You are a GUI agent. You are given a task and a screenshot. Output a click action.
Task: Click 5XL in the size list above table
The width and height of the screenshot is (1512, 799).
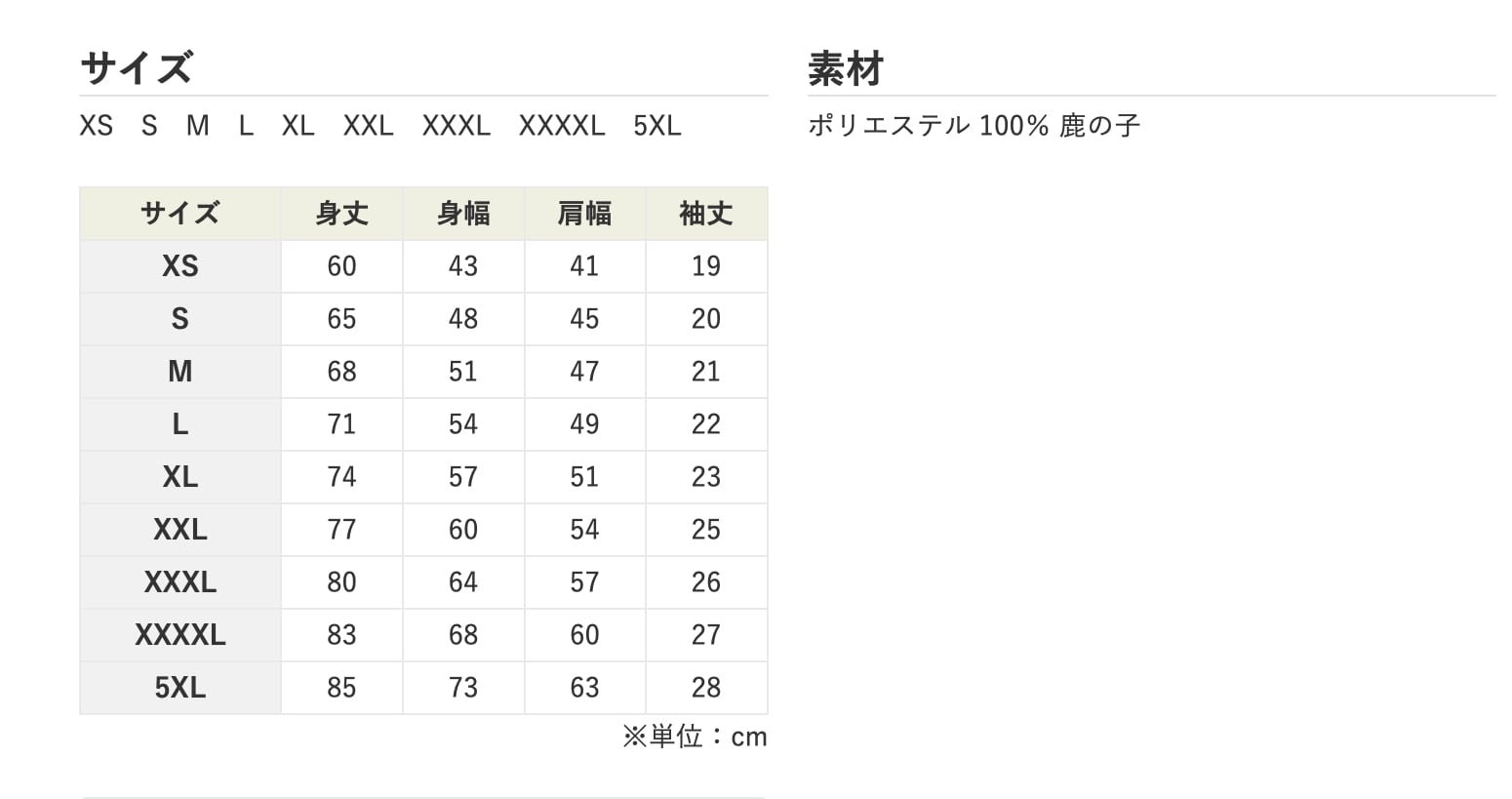point(657,126)
